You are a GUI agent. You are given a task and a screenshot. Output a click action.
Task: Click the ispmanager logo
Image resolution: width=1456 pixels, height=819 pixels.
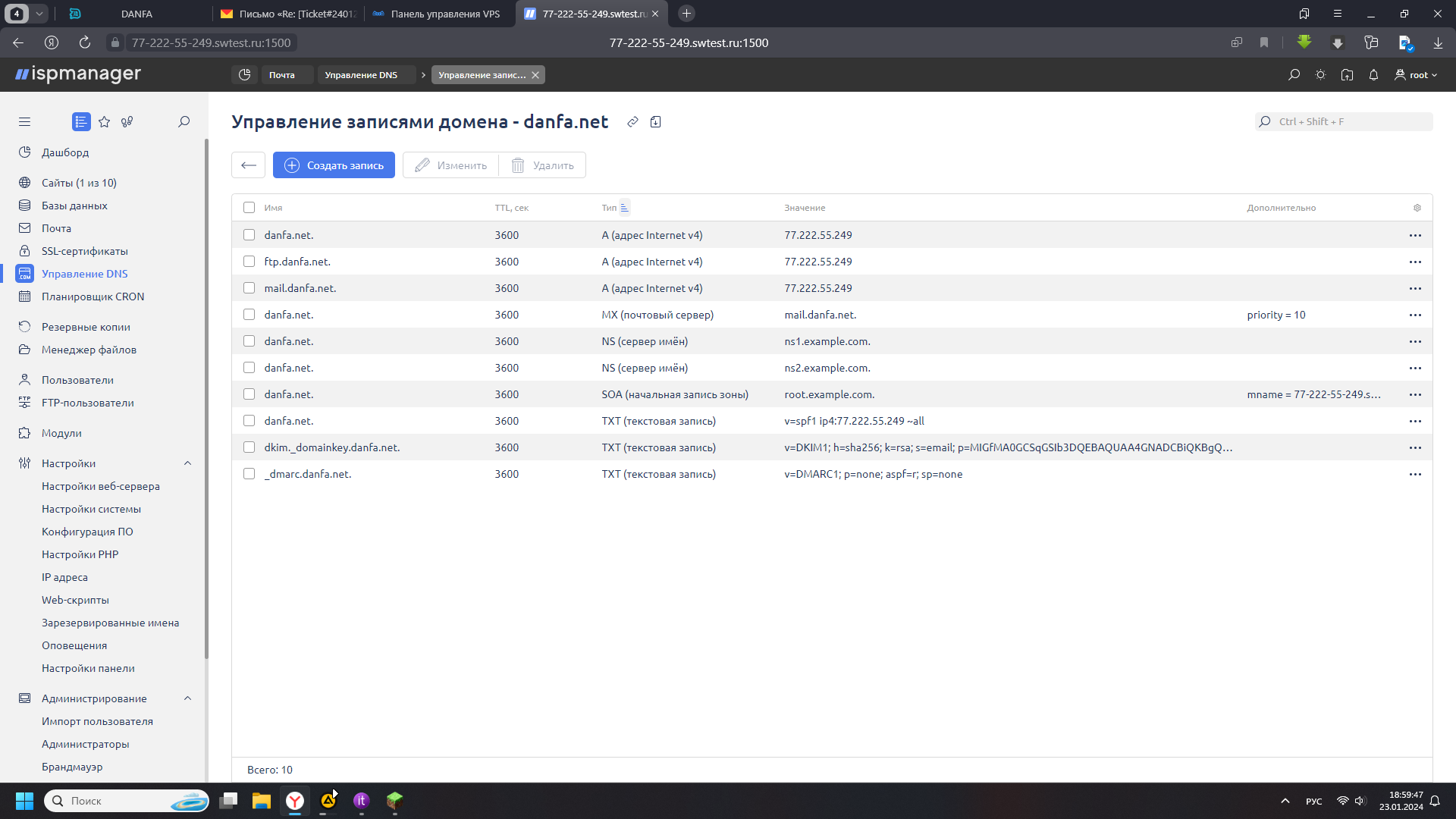click(x=78, y=74)
